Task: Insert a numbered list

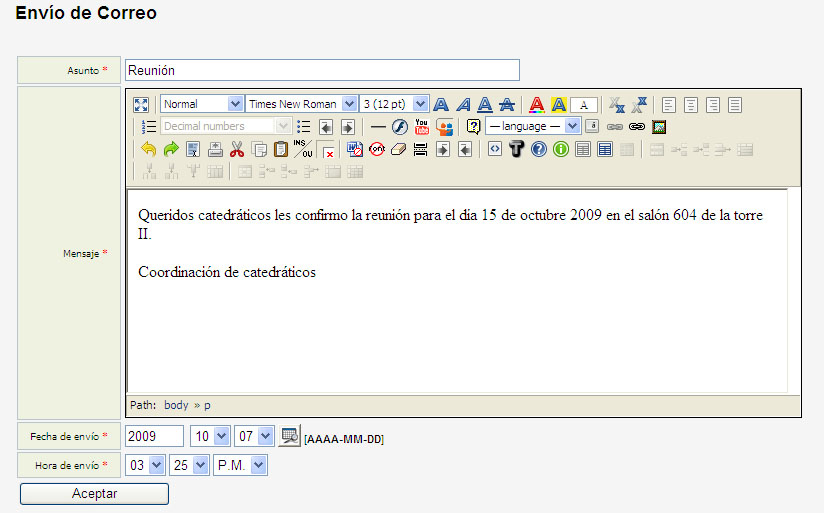Action: (149, 127)
